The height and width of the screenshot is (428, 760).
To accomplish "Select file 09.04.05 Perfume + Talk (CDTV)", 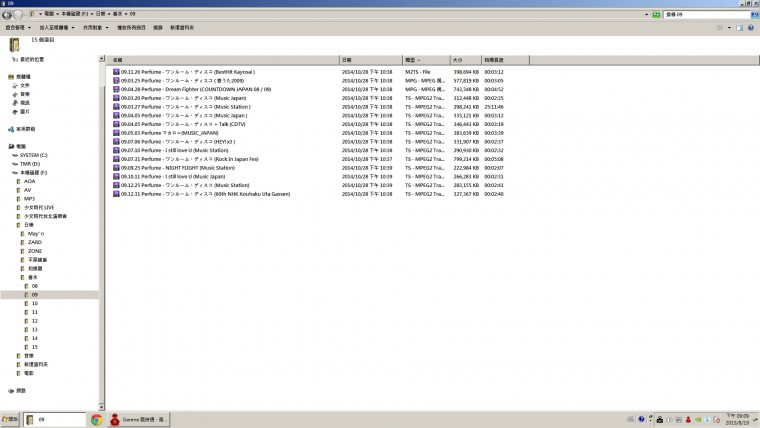I will point(183,124).
